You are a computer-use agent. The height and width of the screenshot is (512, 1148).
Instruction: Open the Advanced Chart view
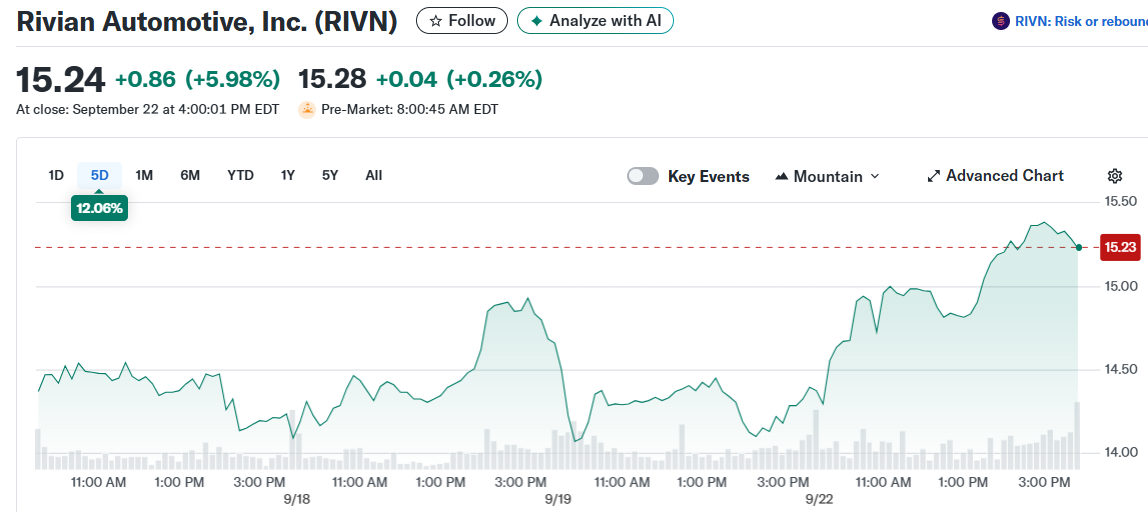tap(996, 176)
